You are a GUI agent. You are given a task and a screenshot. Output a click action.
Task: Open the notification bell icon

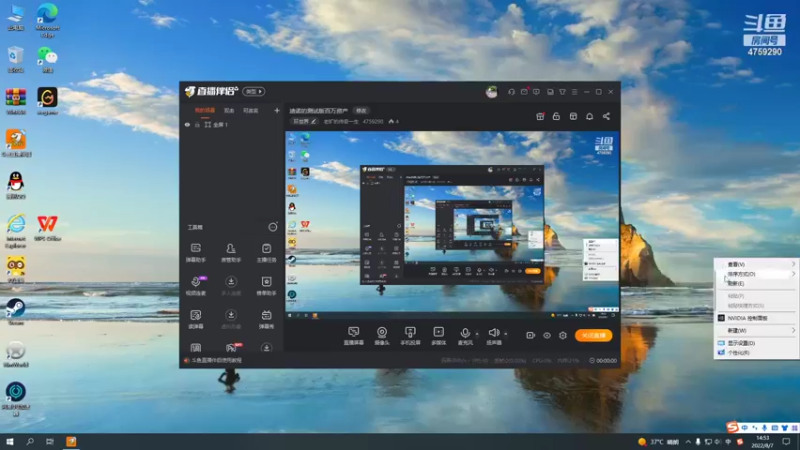click(x=589, y=116)
